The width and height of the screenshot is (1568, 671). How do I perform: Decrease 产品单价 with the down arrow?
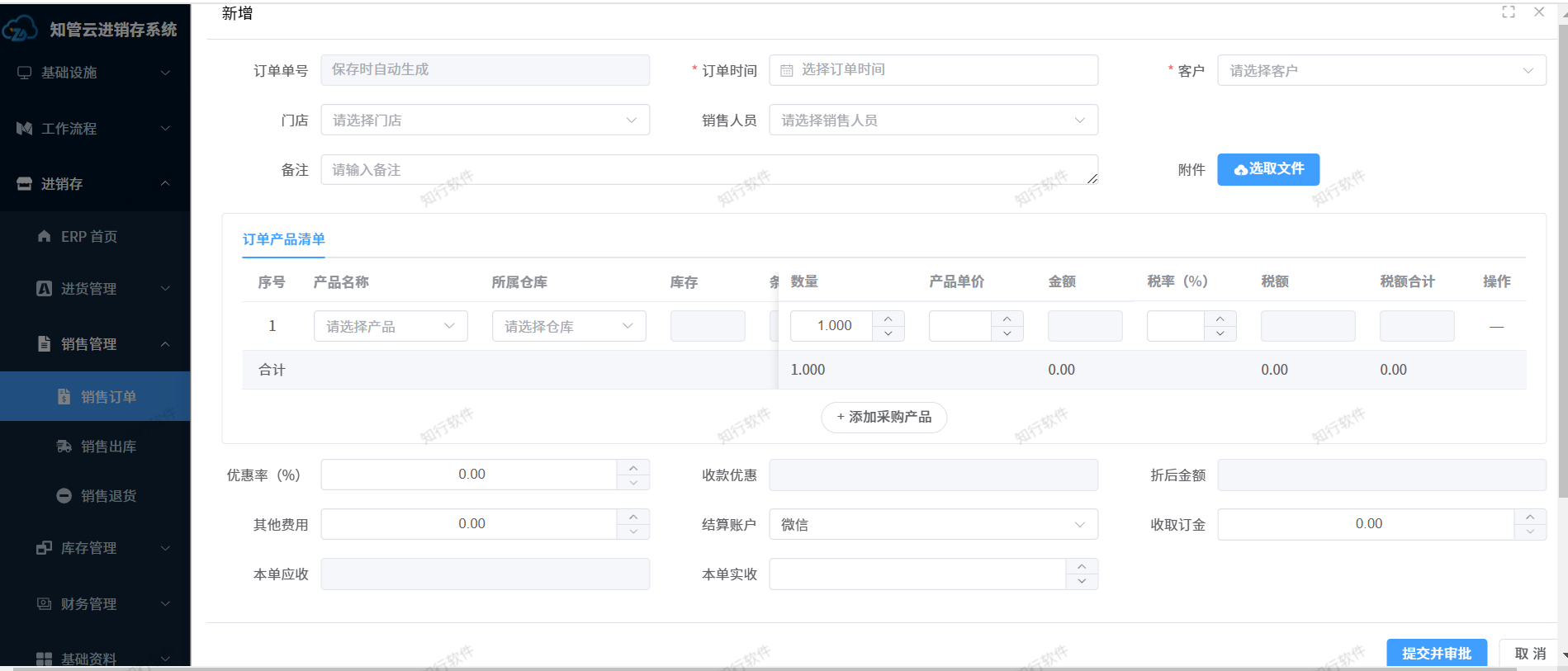click(1007, 333)
